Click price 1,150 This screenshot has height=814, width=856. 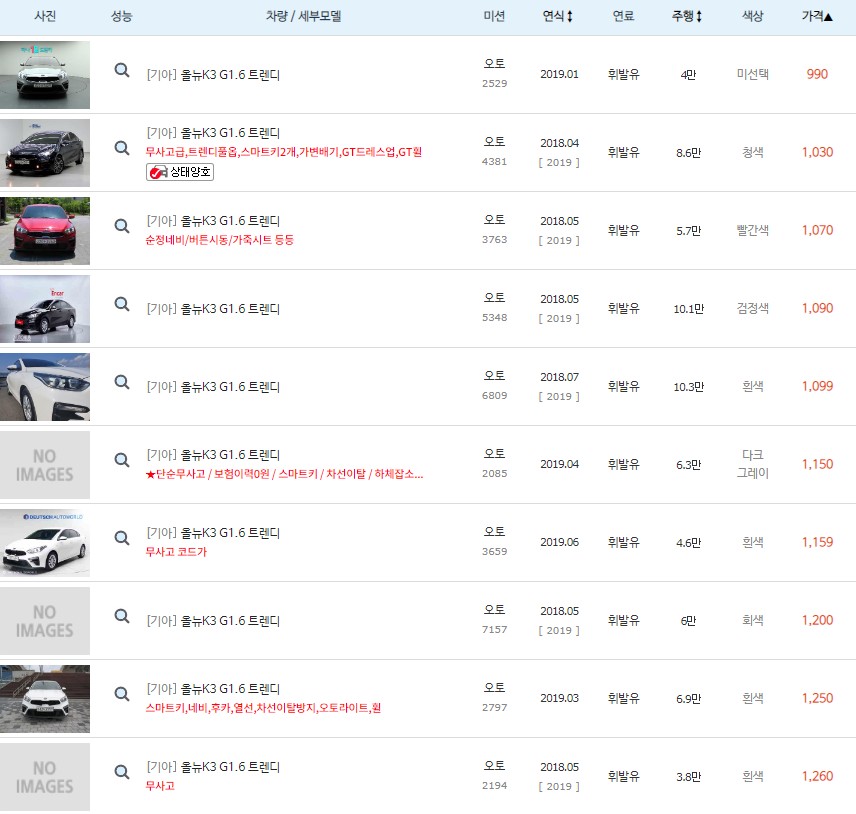(x=817, y=465)
